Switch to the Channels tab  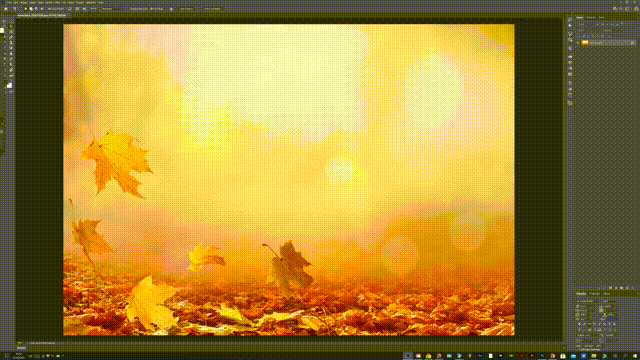[x=591, y=18]
